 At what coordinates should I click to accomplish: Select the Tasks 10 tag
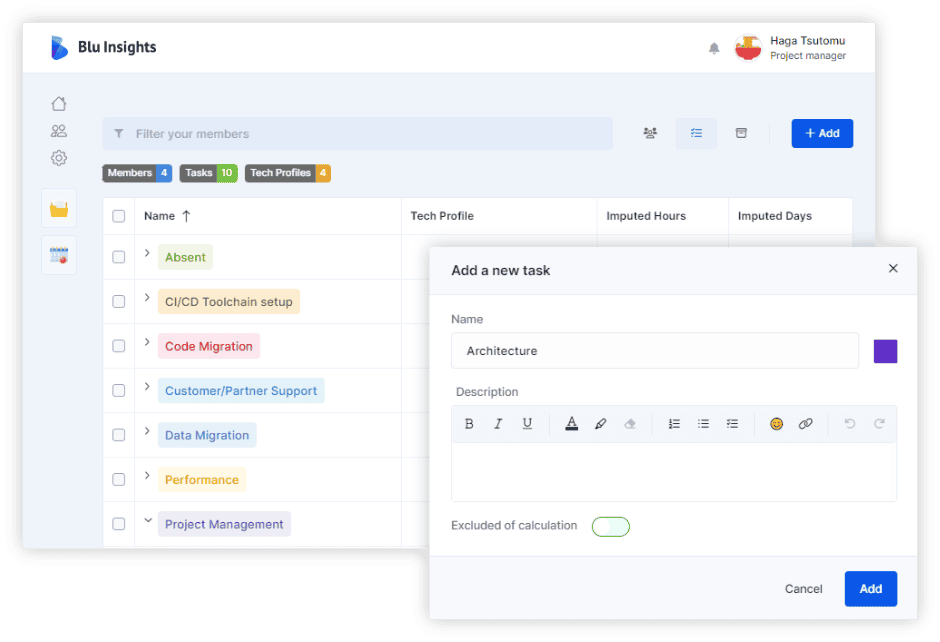pos(209,173)
